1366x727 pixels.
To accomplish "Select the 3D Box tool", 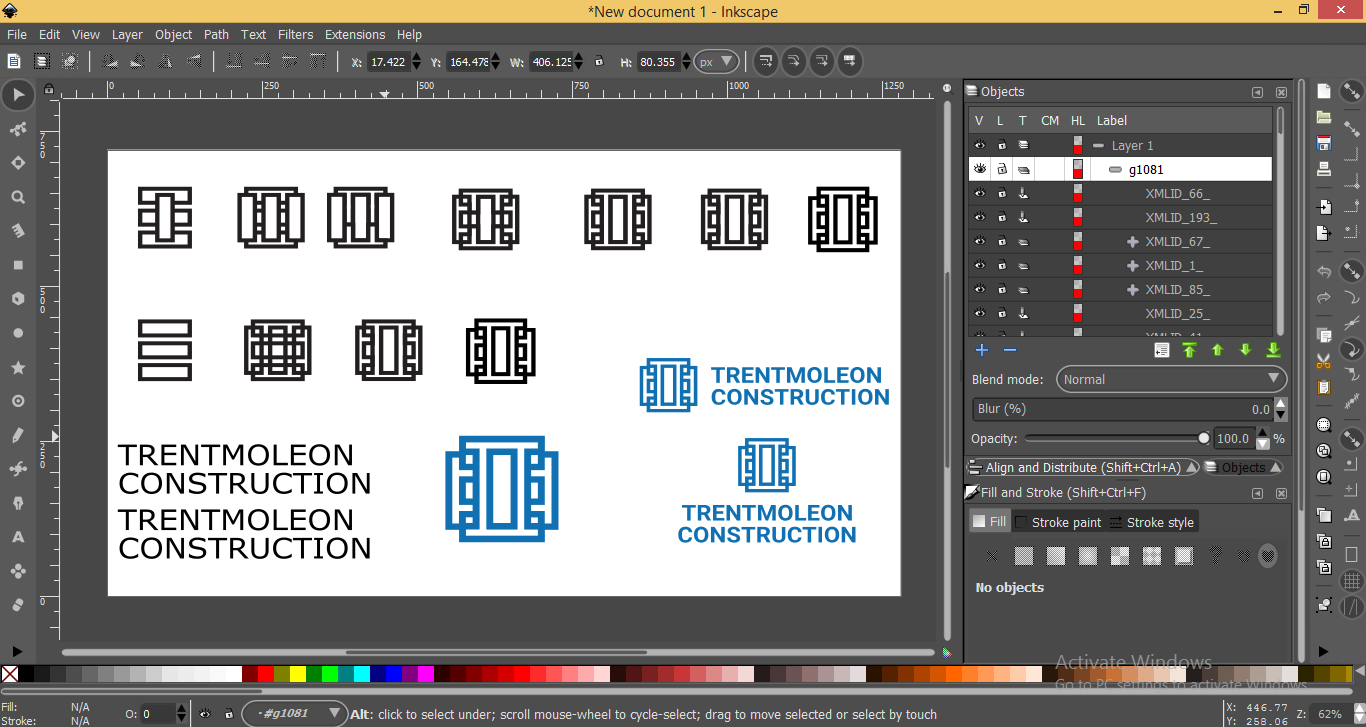I will coord(17,299).
